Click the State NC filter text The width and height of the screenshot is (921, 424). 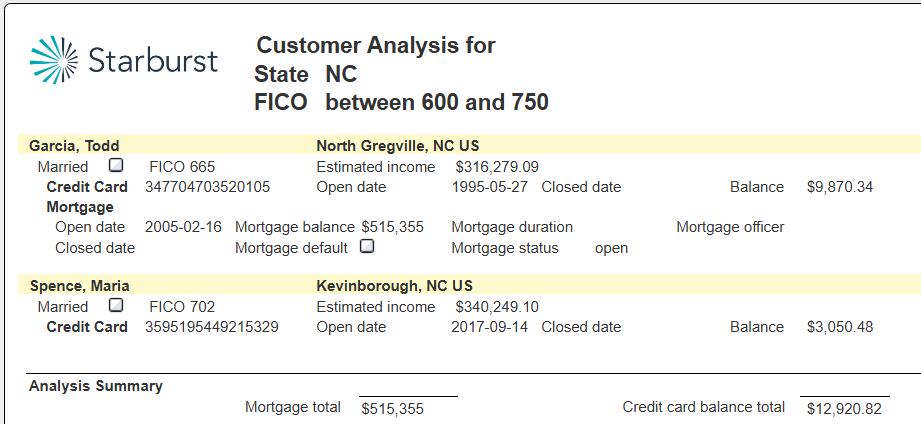305,75
